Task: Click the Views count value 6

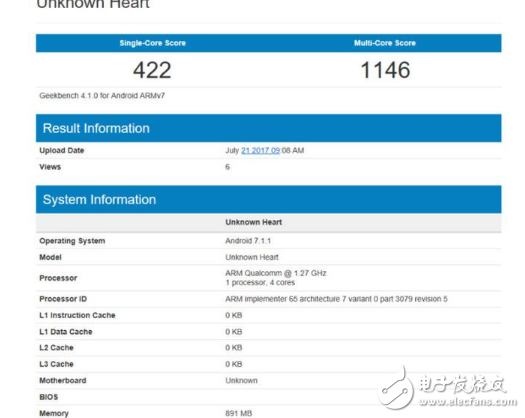Action: click(227, 167)
